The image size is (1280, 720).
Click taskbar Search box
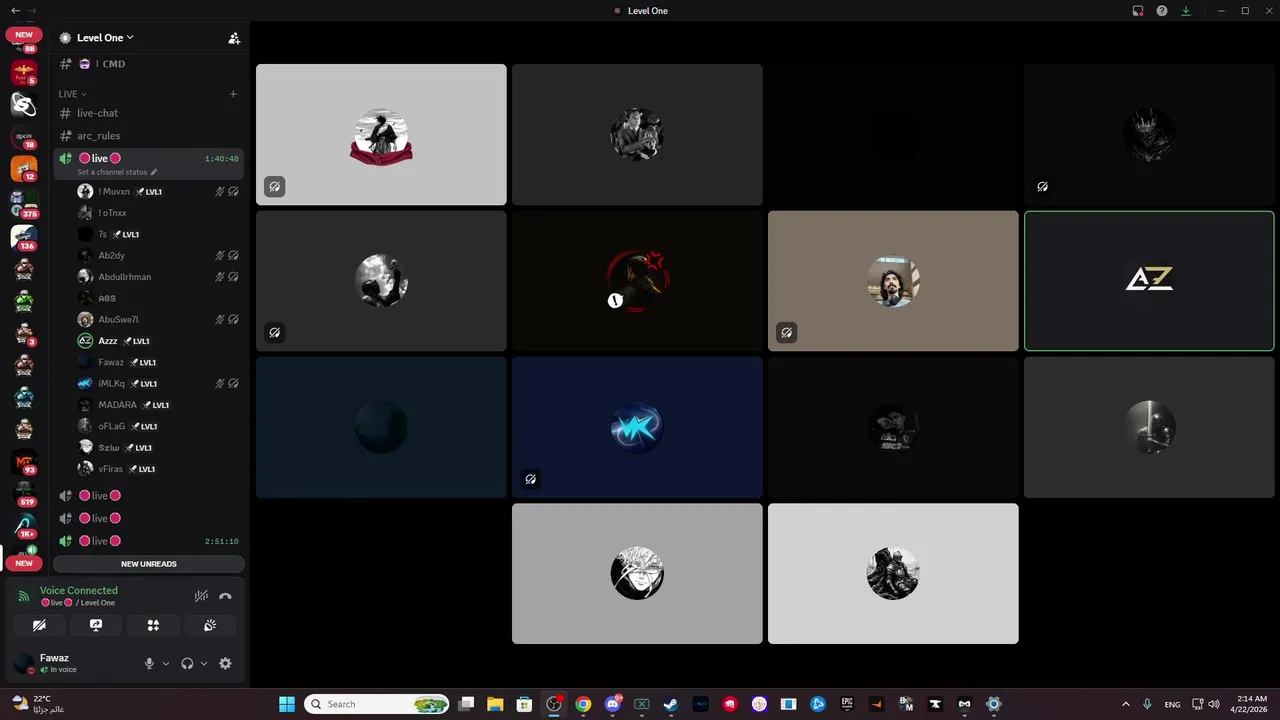click(377, 704)
